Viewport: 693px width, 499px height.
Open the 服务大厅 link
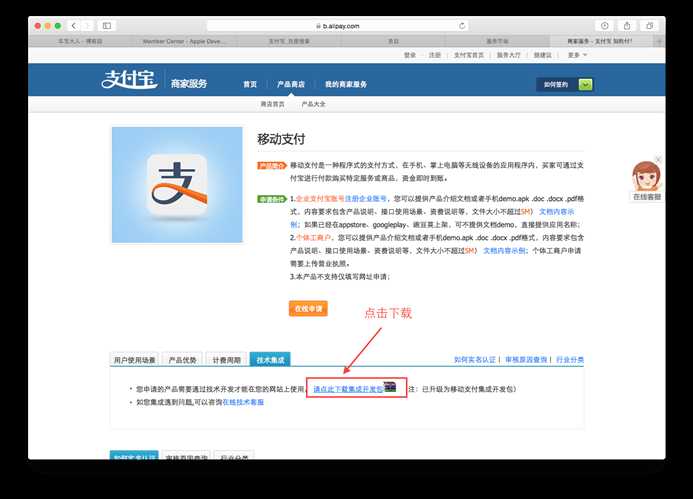click(x=508, y=55)
